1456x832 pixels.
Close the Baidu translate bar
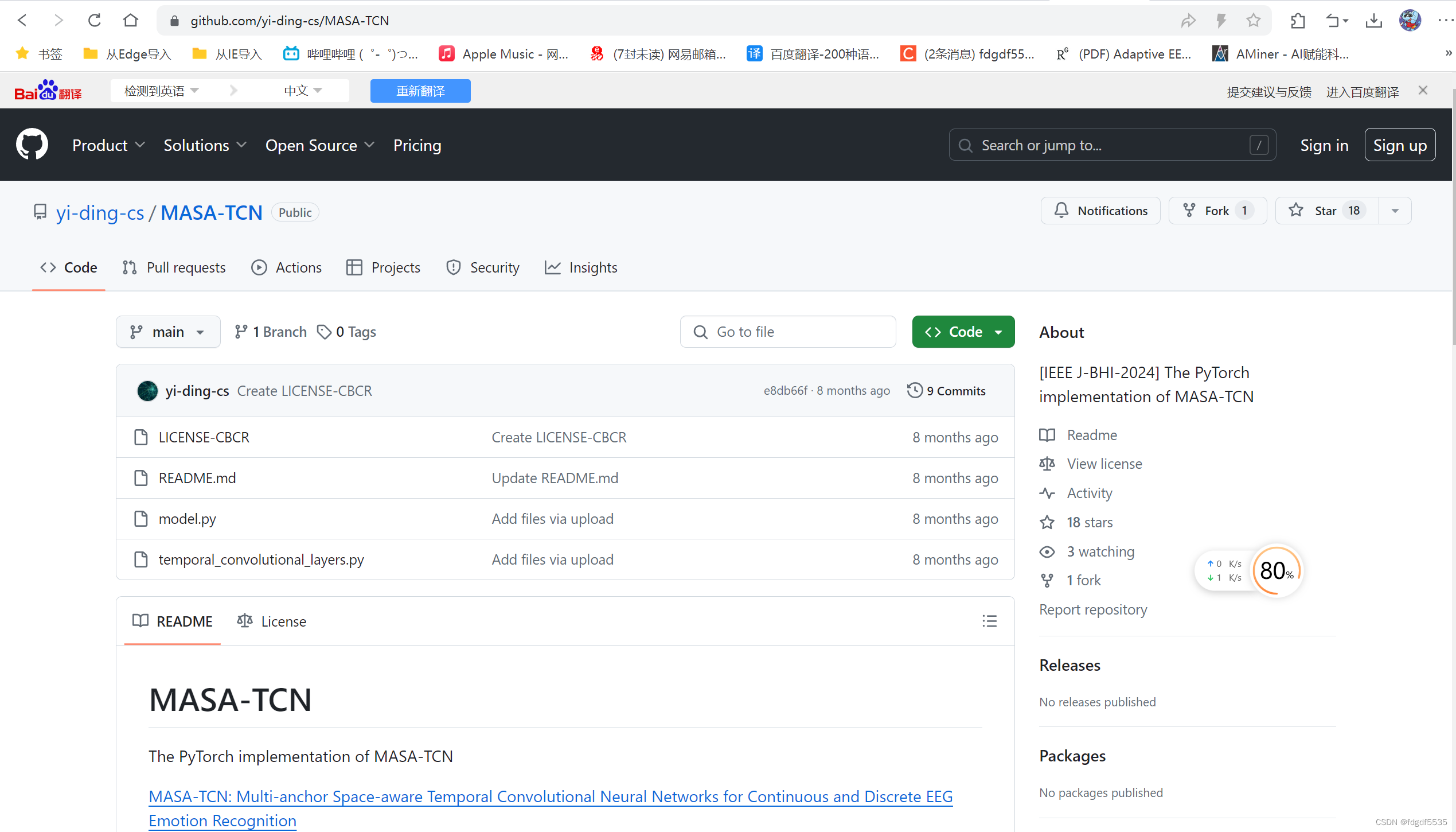1423,91
